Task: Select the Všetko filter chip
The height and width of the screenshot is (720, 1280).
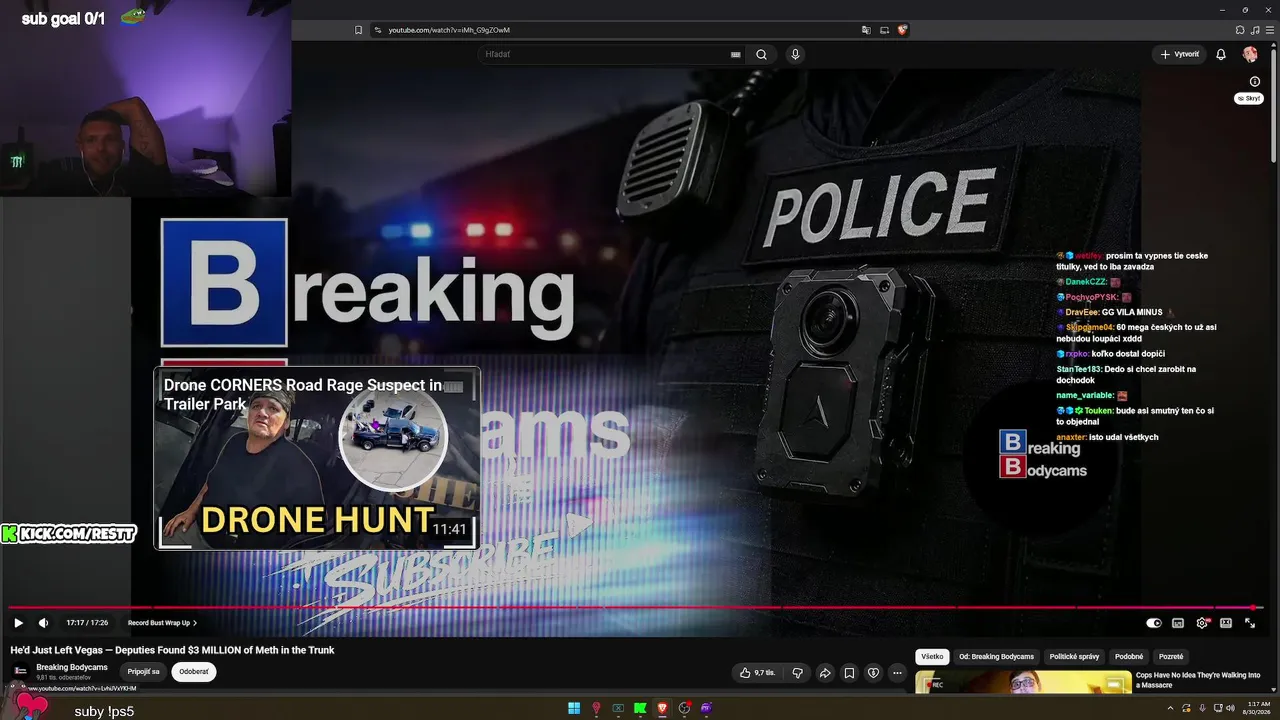Action: (x=932, y=657)
